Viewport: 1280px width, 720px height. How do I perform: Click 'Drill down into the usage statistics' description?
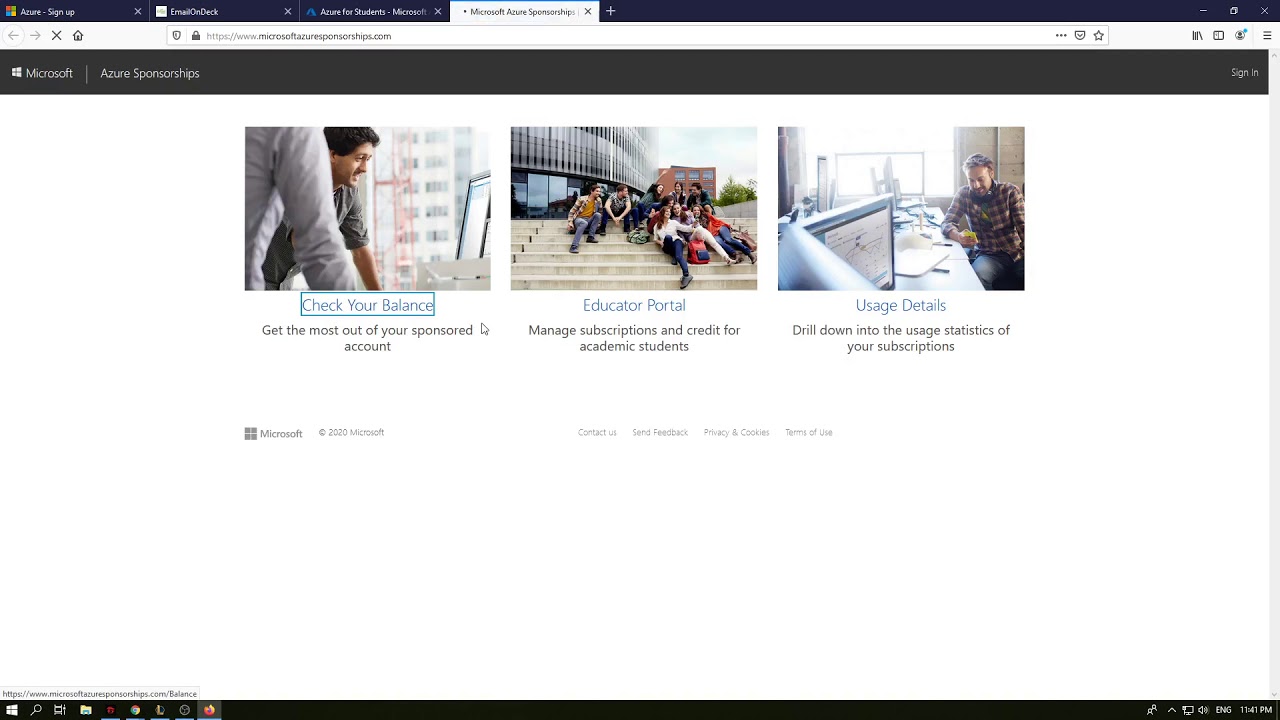[x=901, y=338]
